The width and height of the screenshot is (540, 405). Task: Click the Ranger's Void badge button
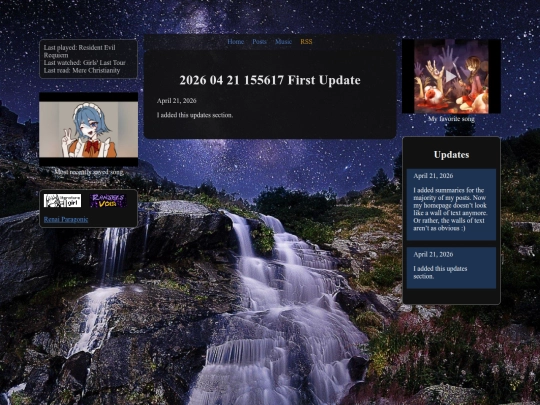[107, 201]
